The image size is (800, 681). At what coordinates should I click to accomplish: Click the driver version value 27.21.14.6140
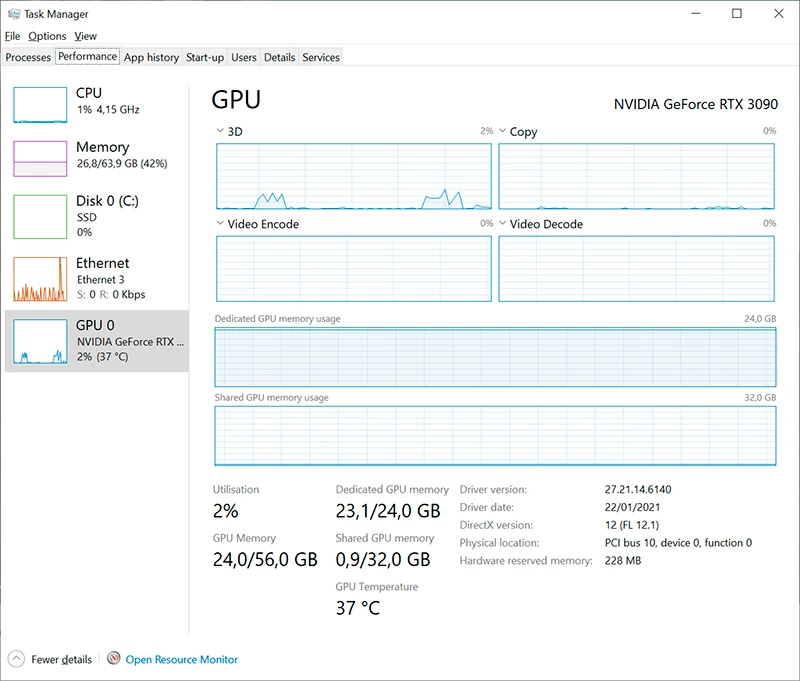tap(638, 490)
